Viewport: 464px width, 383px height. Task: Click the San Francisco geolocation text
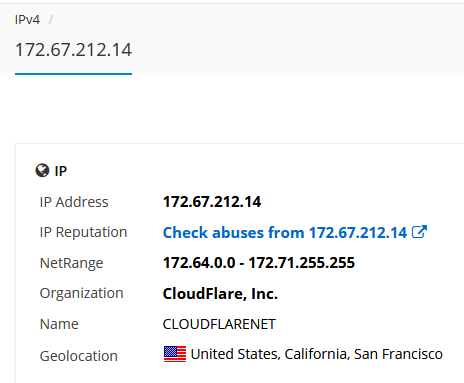pos(398,354)
